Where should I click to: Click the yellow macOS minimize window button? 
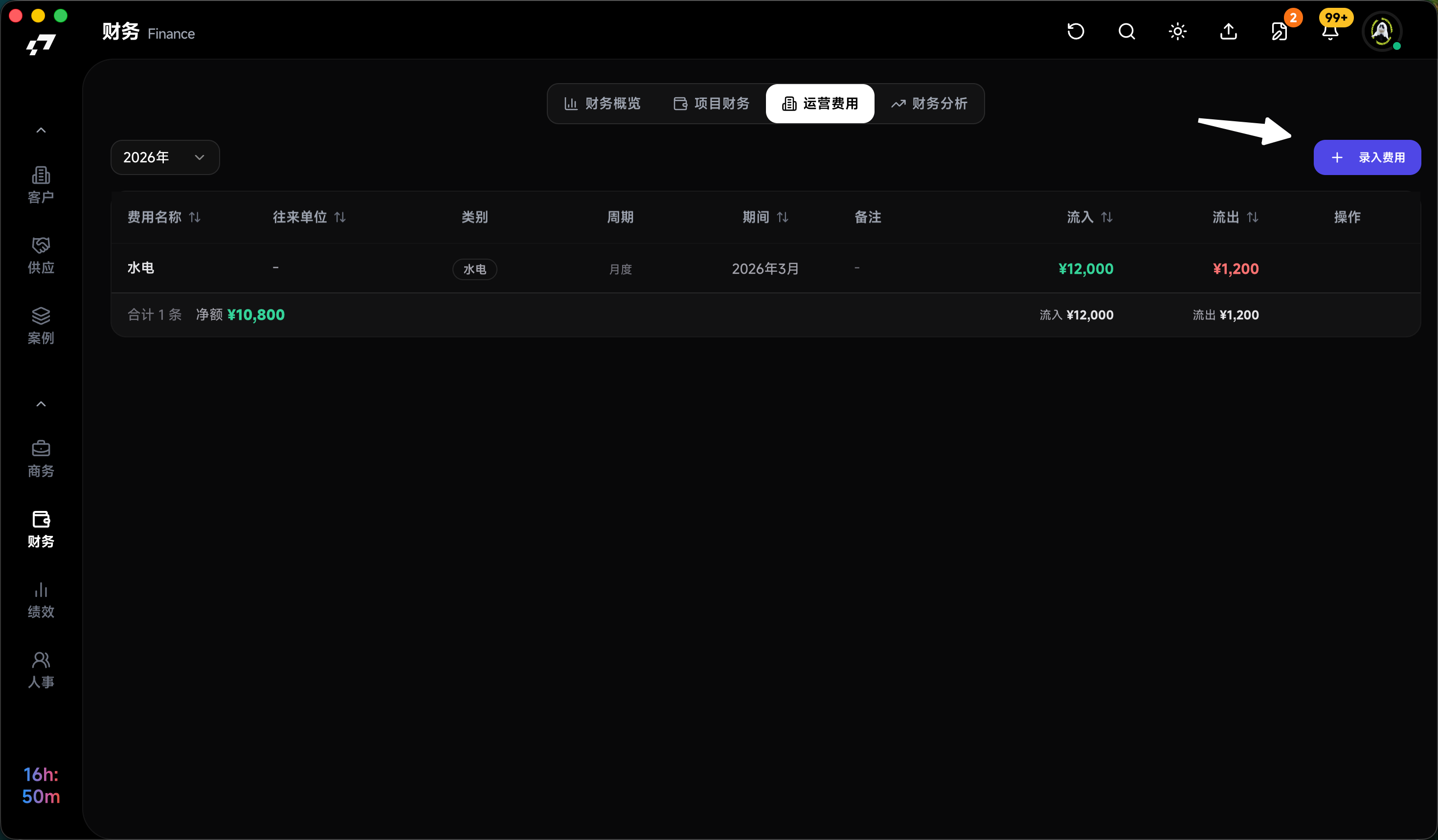pos(38,15)
